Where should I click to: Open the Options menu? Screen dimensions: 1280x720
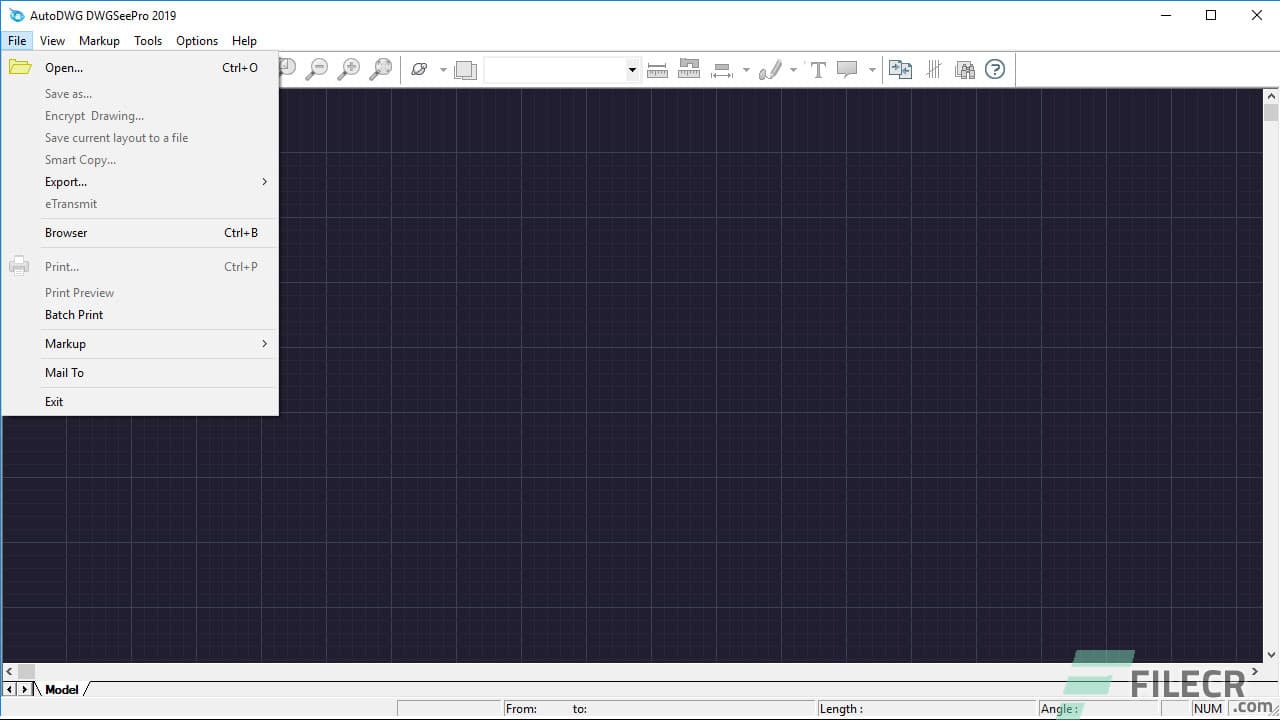click(x=196, y=41)
